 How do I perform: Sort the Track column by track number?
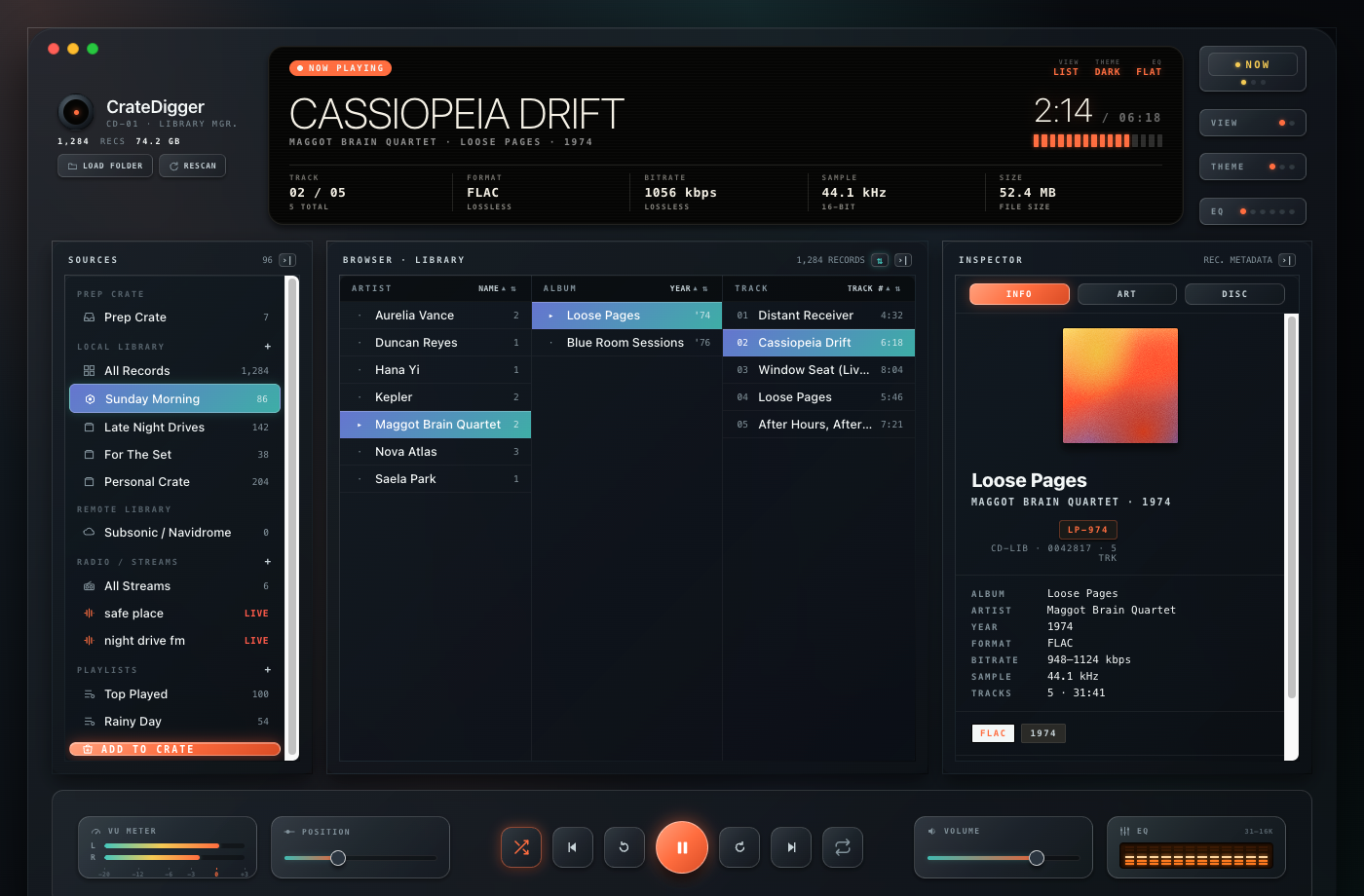pyautogui.click(x=873, y=288)
